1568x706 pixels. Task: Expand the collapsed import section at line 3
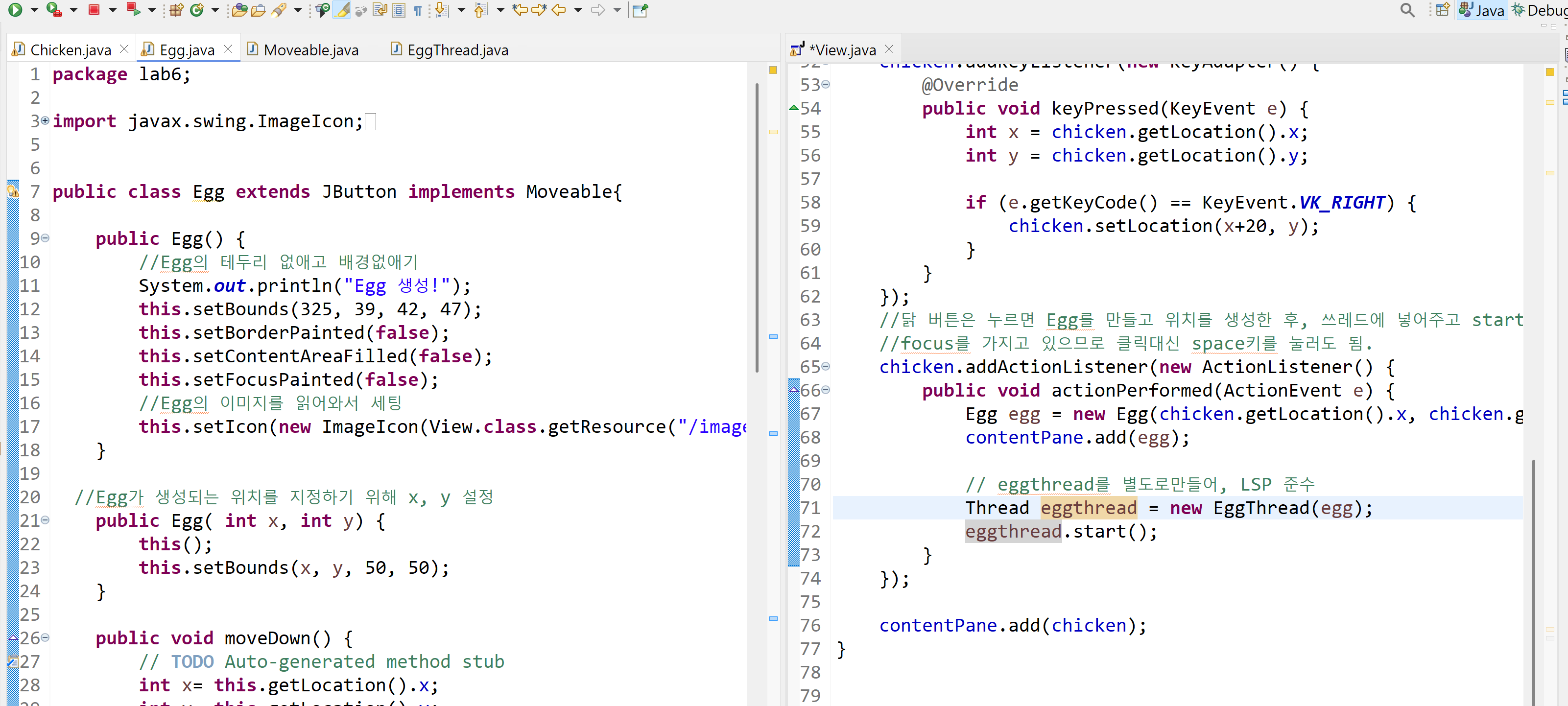coord(45,121)
